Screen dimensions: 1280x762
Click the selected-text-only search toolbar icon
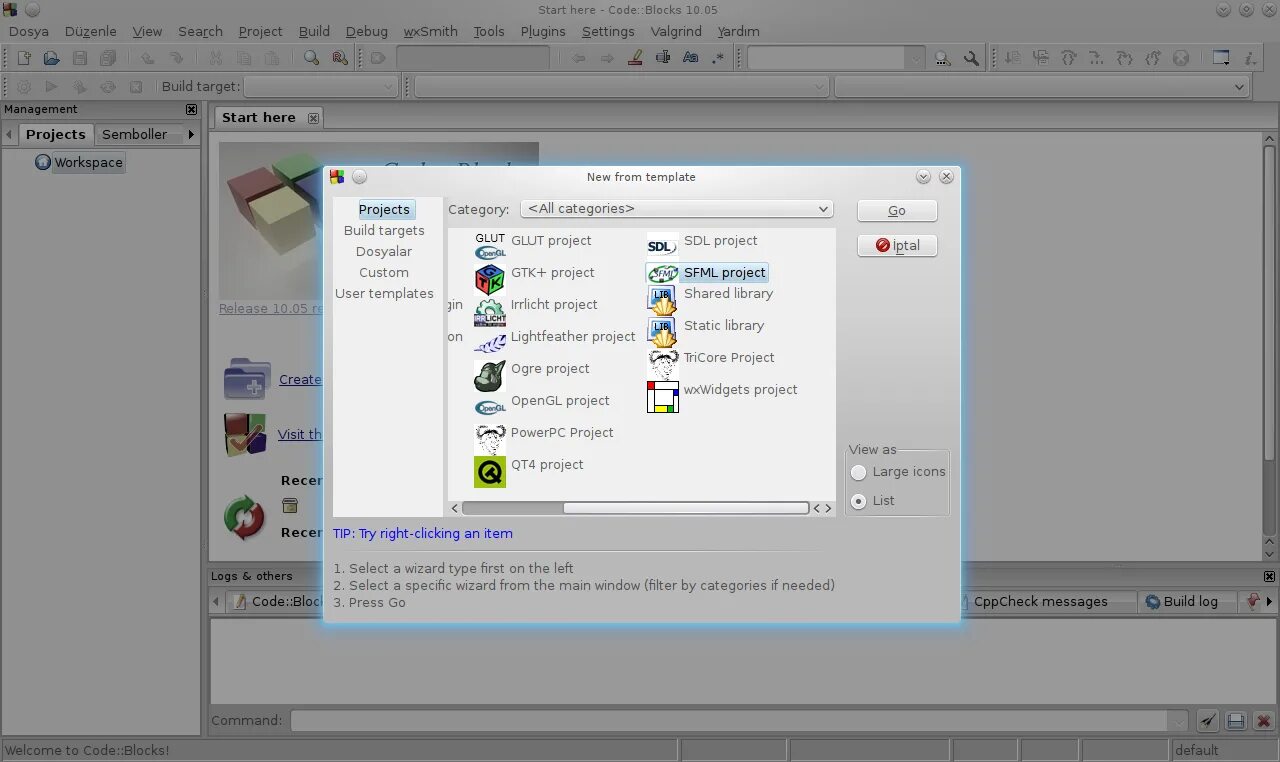(x=663, y=58)
